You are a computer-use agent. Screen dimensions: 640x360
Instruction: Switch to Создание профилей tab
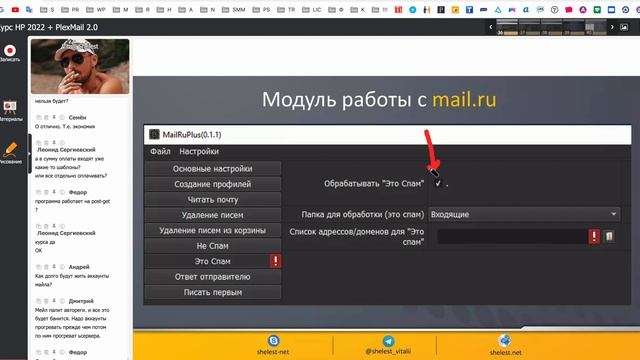[213, 184]
